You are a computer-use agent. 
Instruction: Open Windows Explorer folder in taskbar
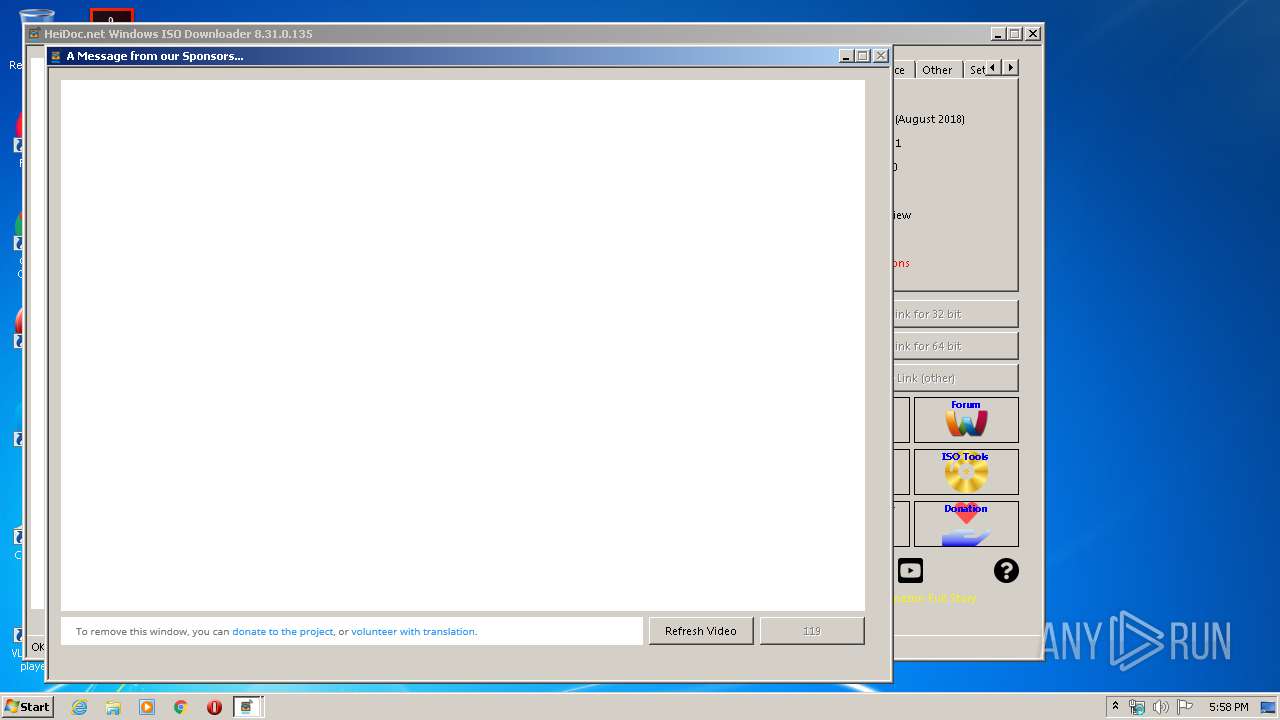point(113,707)
